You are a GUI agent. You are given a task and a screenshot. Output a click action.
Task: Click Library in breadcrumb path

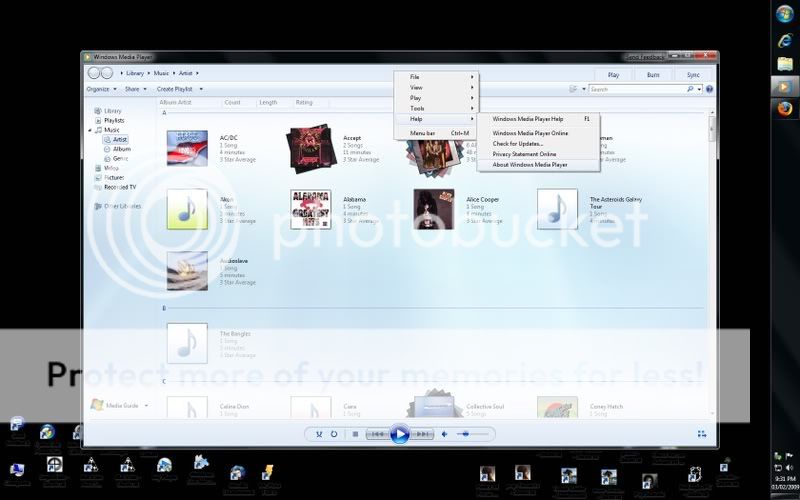(x=135, y=73)
